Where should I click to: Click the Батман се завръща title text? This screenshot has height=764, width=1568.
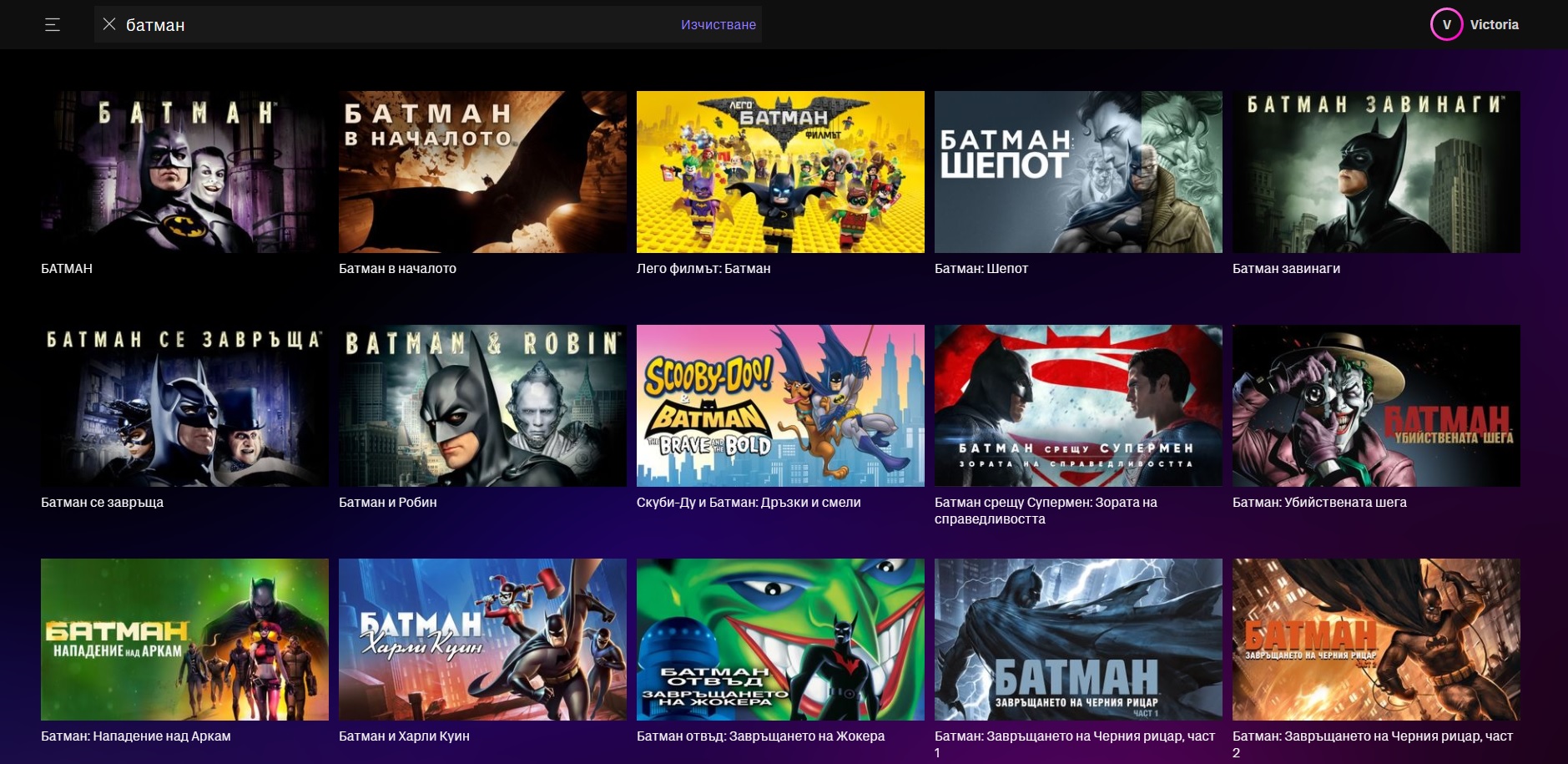102,503
